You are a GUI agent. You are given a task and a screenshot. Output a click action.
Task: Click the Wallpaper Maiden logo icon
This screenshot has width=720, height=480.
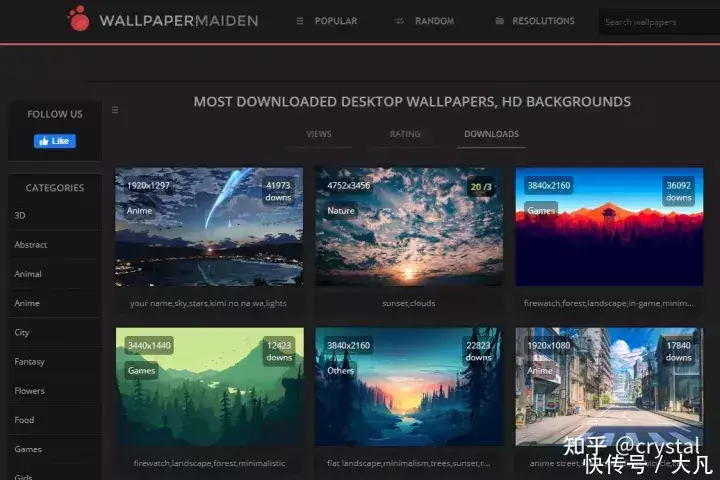click(x=79, y=18)
